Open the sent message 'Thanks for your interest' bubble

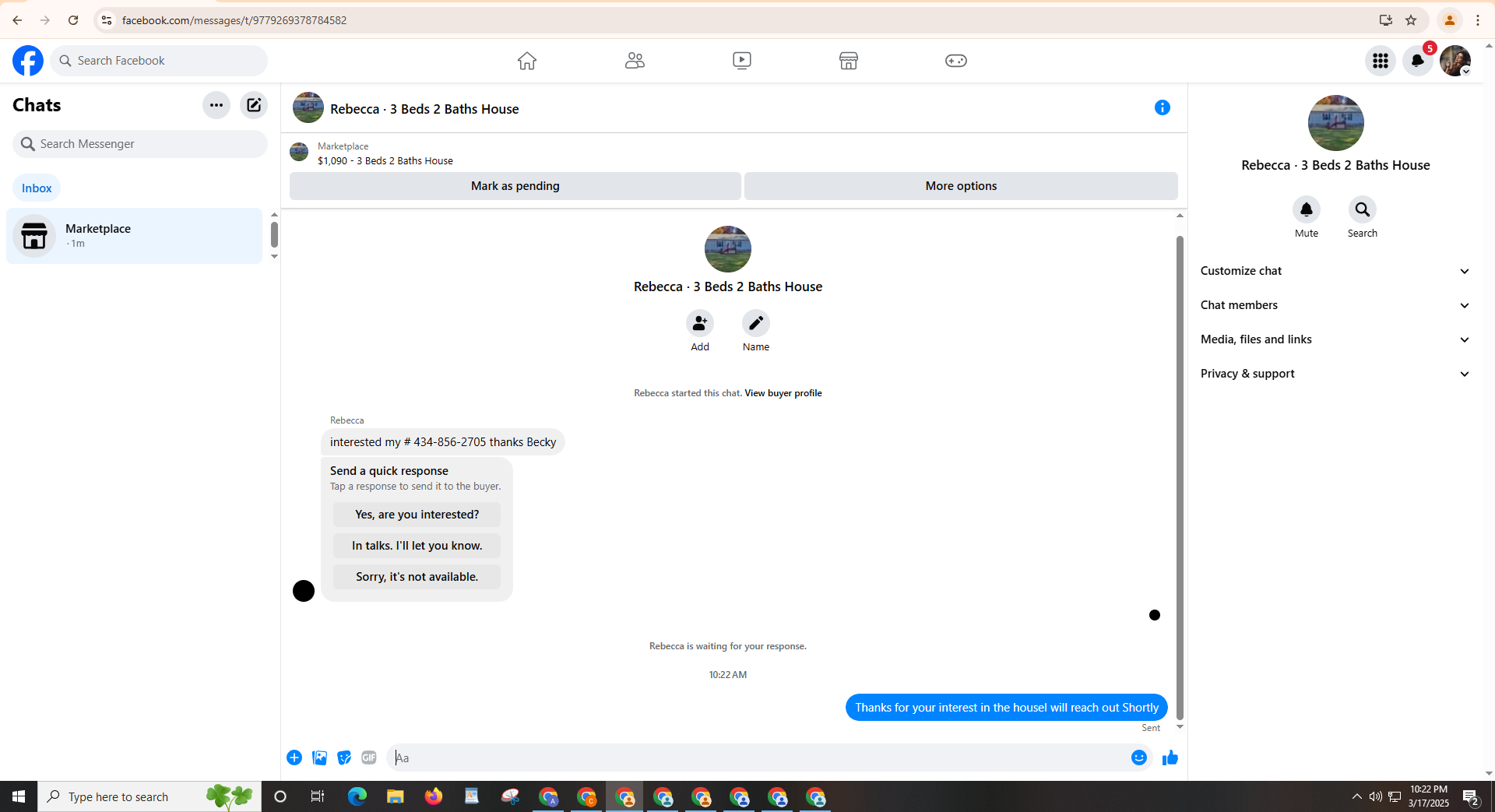tap(1007, 708)
